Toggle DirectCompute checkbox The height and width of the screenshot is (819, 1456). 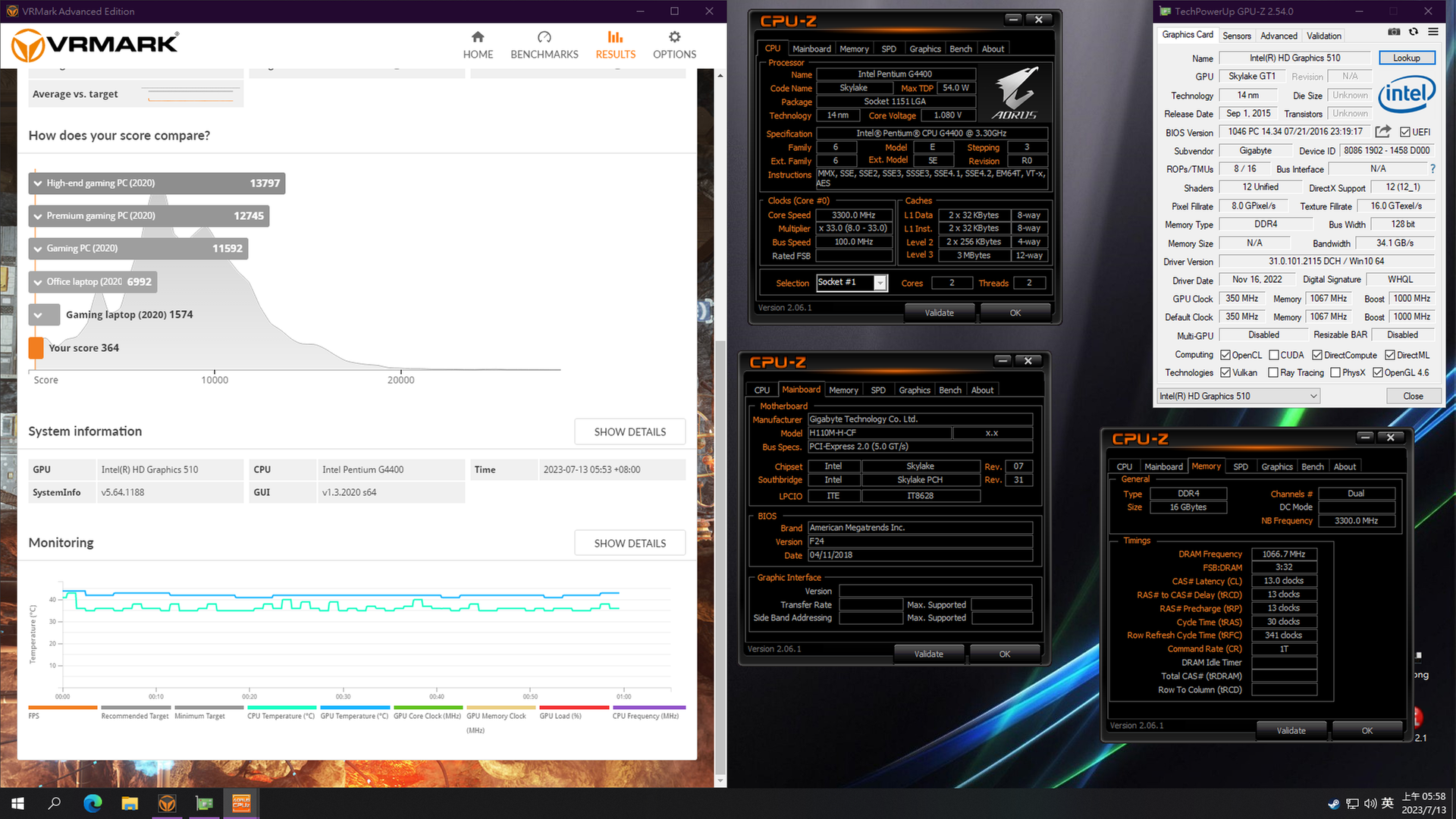pos(1317,355)
